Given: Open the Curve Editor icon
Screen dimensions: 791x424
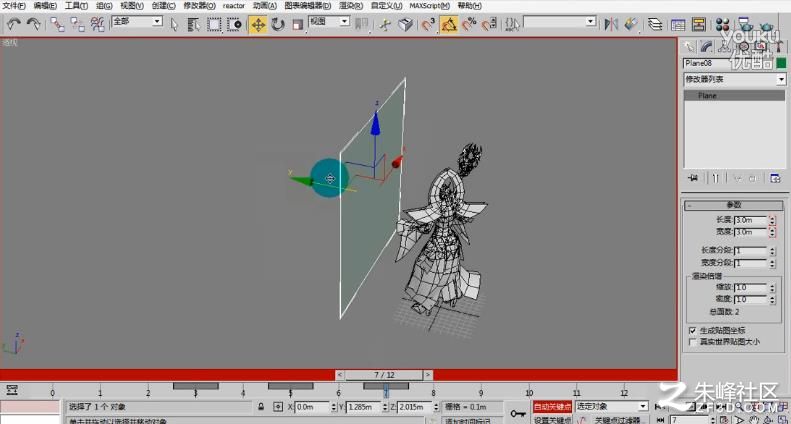Looking at the screenshot, I should pos(679,24).
